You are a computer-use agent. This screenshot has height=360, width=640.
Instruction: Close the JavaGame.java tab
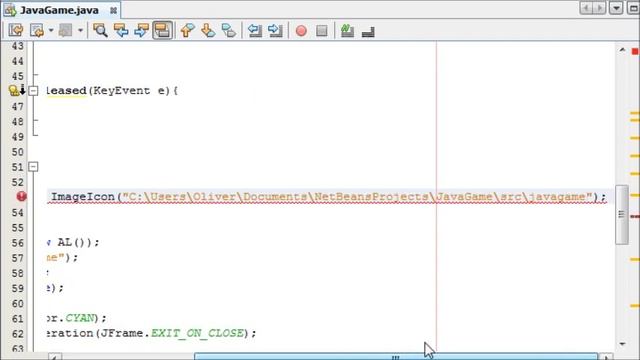(113, 11)
